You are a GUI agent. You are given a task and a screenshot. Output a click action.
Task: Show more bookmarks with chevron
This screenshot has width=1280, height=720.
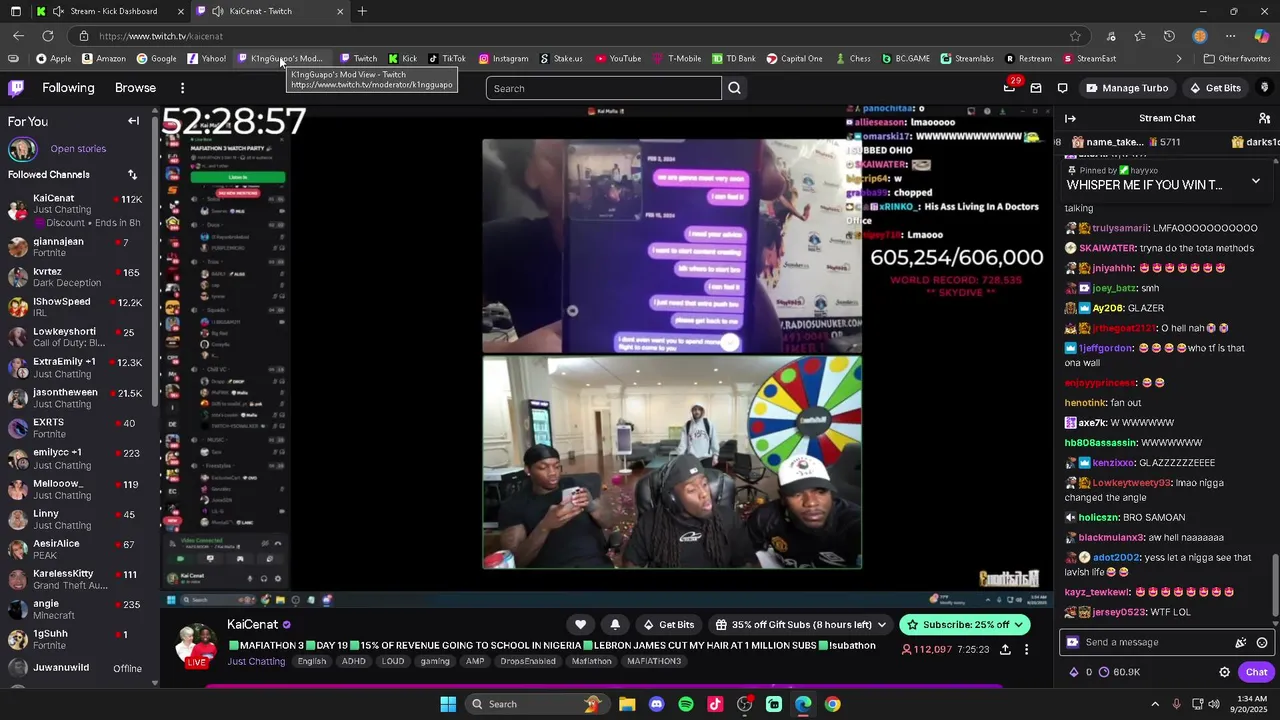1179,59
